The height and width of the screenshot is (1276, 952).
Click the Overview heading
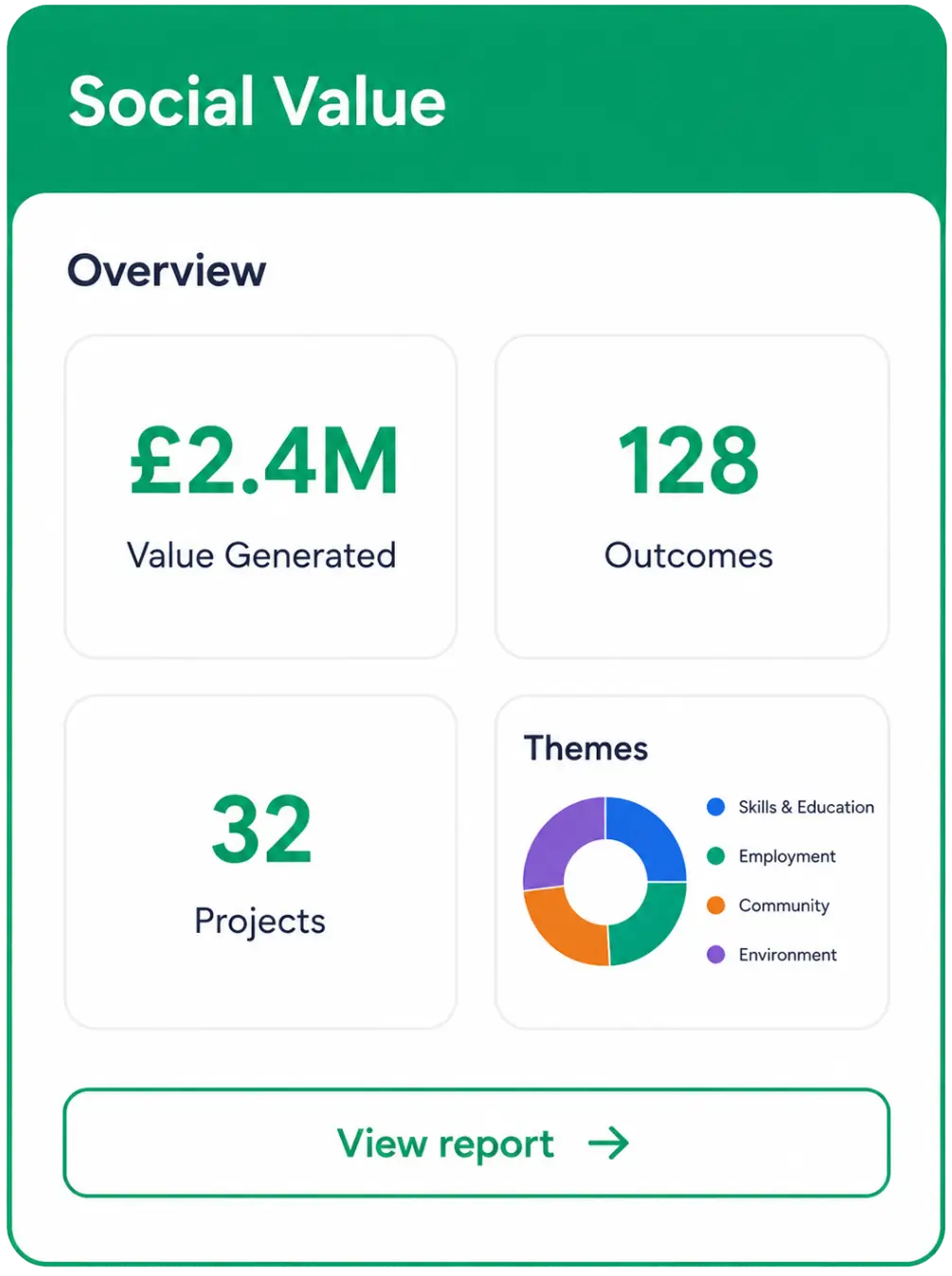pyautogui.click(x=167, y=271)
